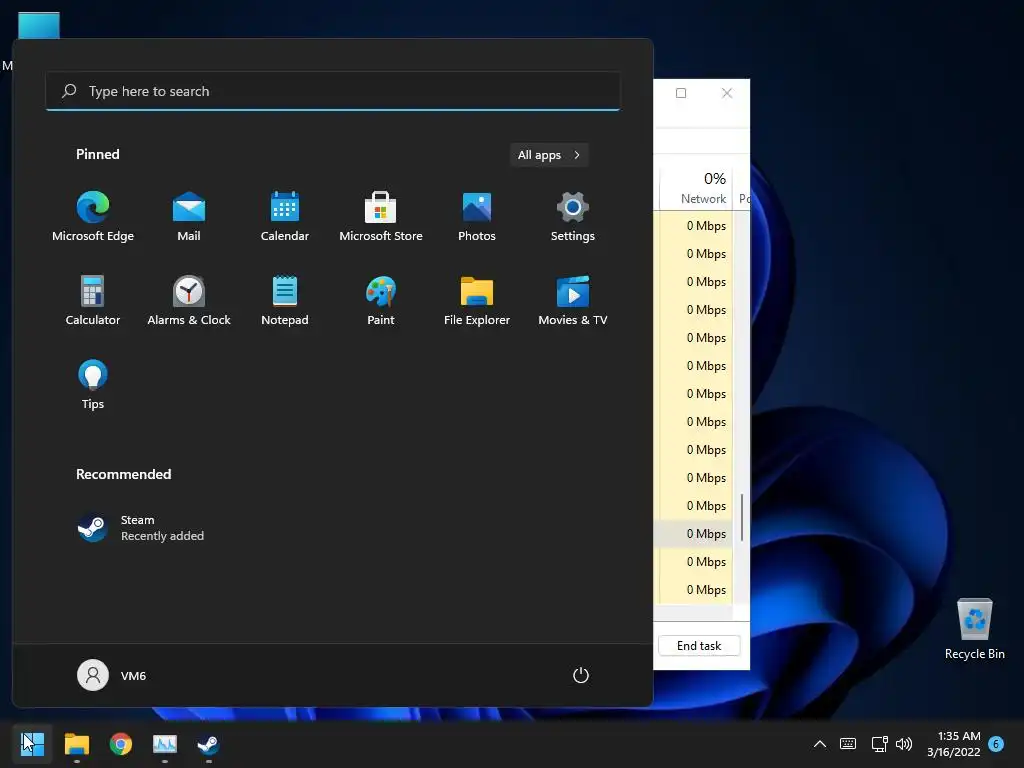
Task: Open Notepad
Action: 285,300
